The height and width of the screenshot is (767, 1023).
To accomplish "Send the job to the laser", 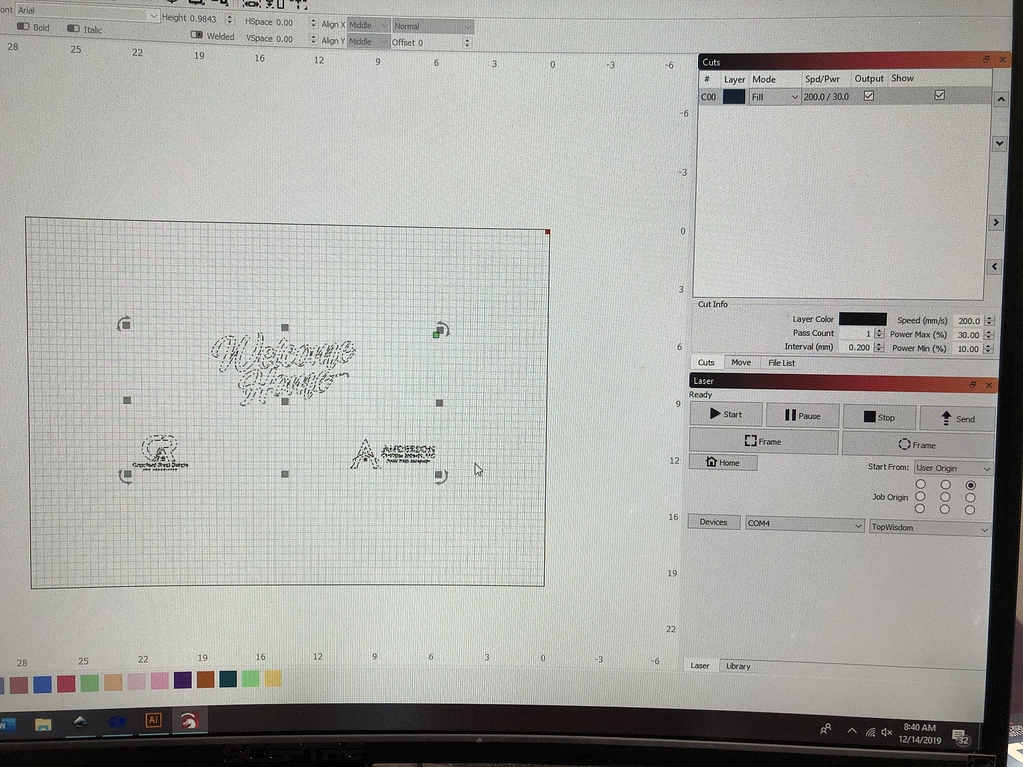I will click(957, 418).
